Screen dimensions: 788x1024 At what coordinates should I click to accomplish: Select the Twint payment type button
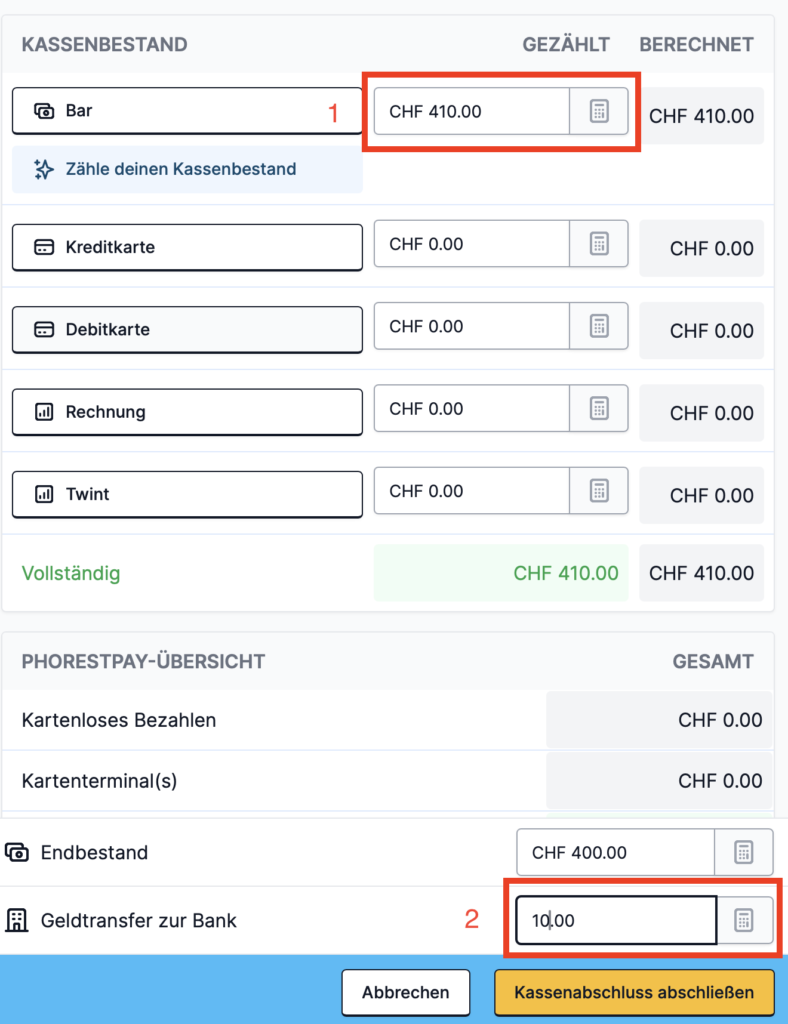point(187,494)
